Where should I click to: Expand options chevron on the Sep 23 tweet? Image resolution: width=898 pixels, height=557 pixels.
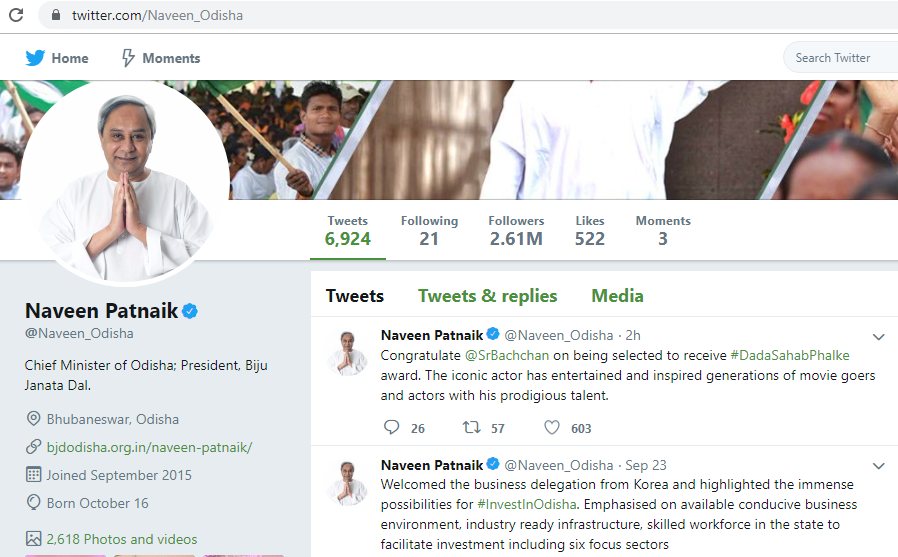(x=879, y=466)
